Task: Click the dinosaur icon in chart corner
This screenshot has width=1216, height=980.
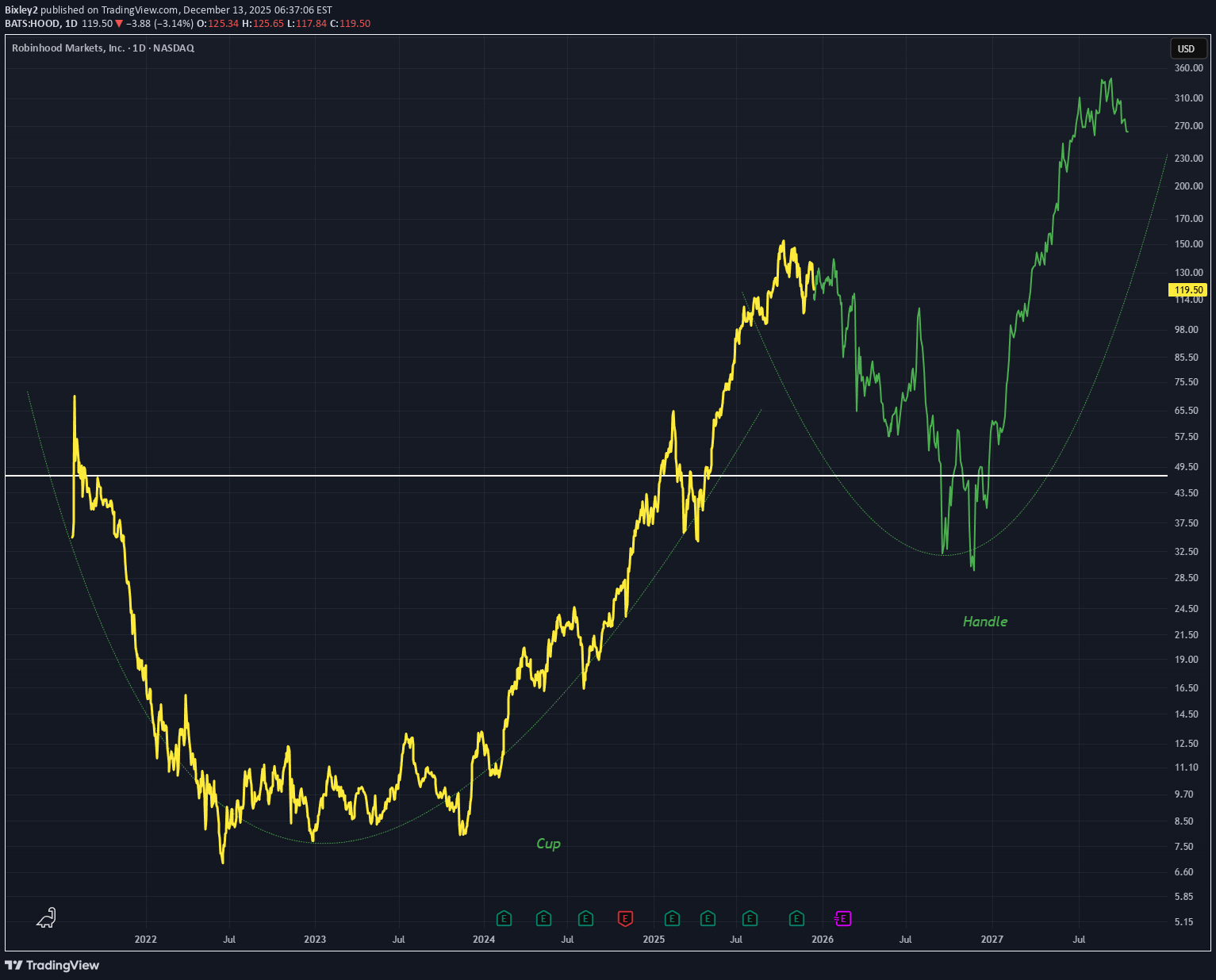Action: pos(47,918)
